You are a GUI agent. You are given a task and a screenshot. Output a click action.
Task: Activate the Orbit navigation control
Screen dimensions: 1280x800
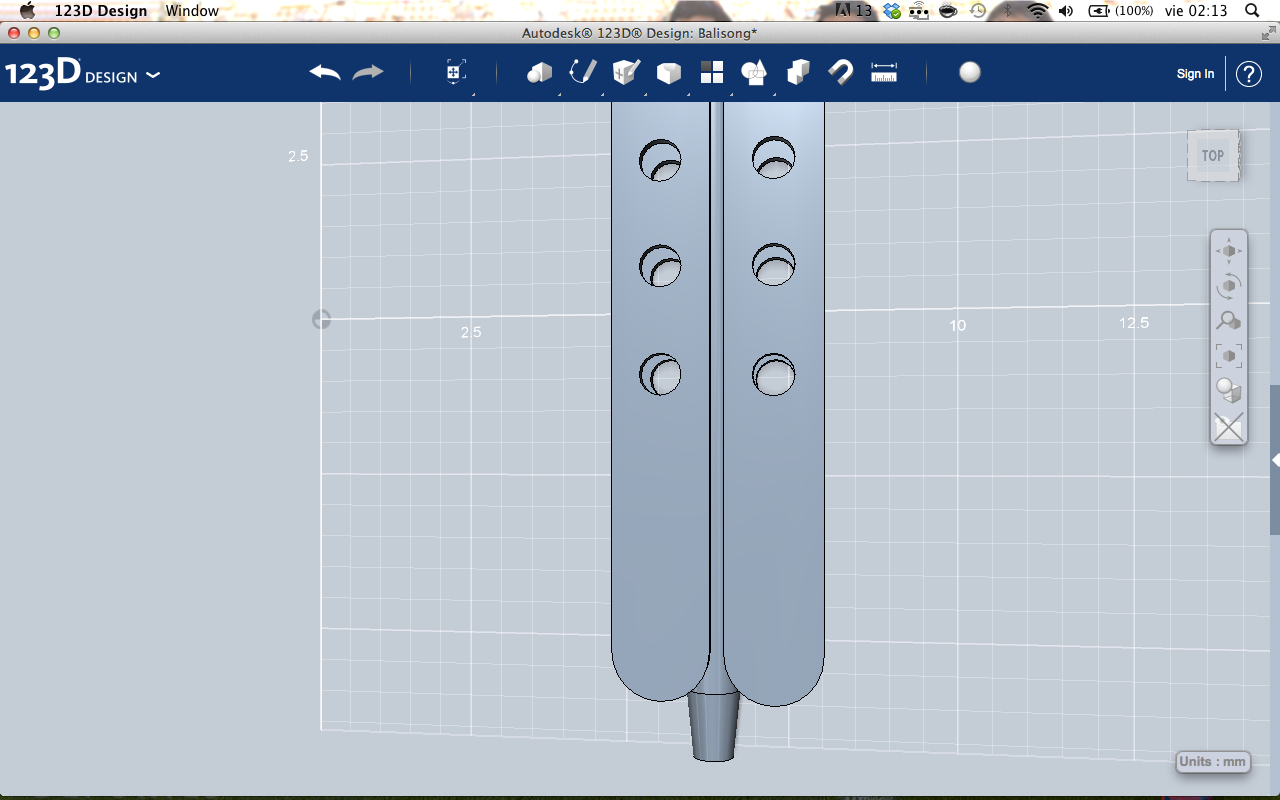point(1228,285)
